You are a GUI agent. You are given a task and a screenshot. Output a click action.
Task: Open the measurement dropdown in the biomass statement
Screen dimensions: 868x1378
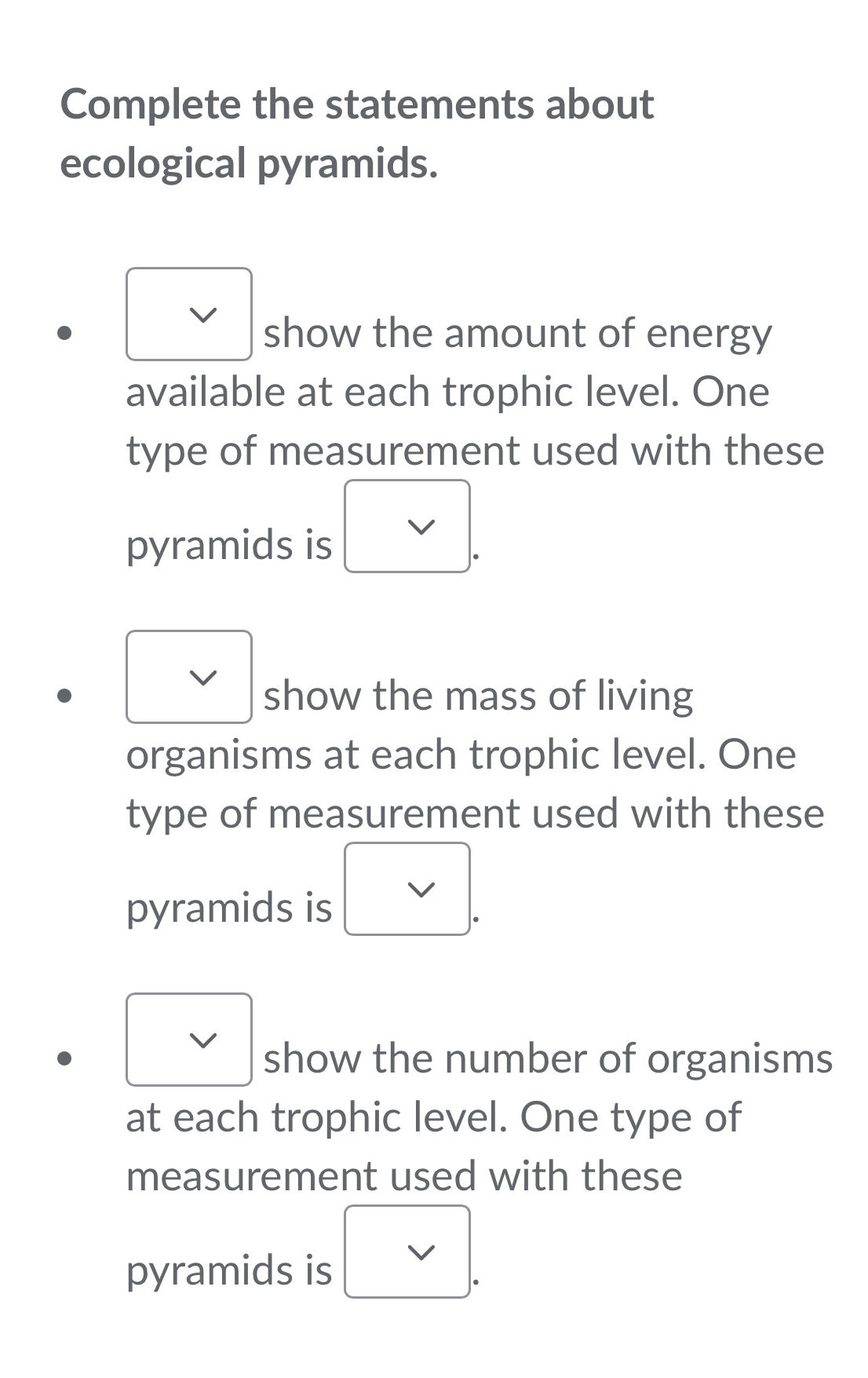406,890
